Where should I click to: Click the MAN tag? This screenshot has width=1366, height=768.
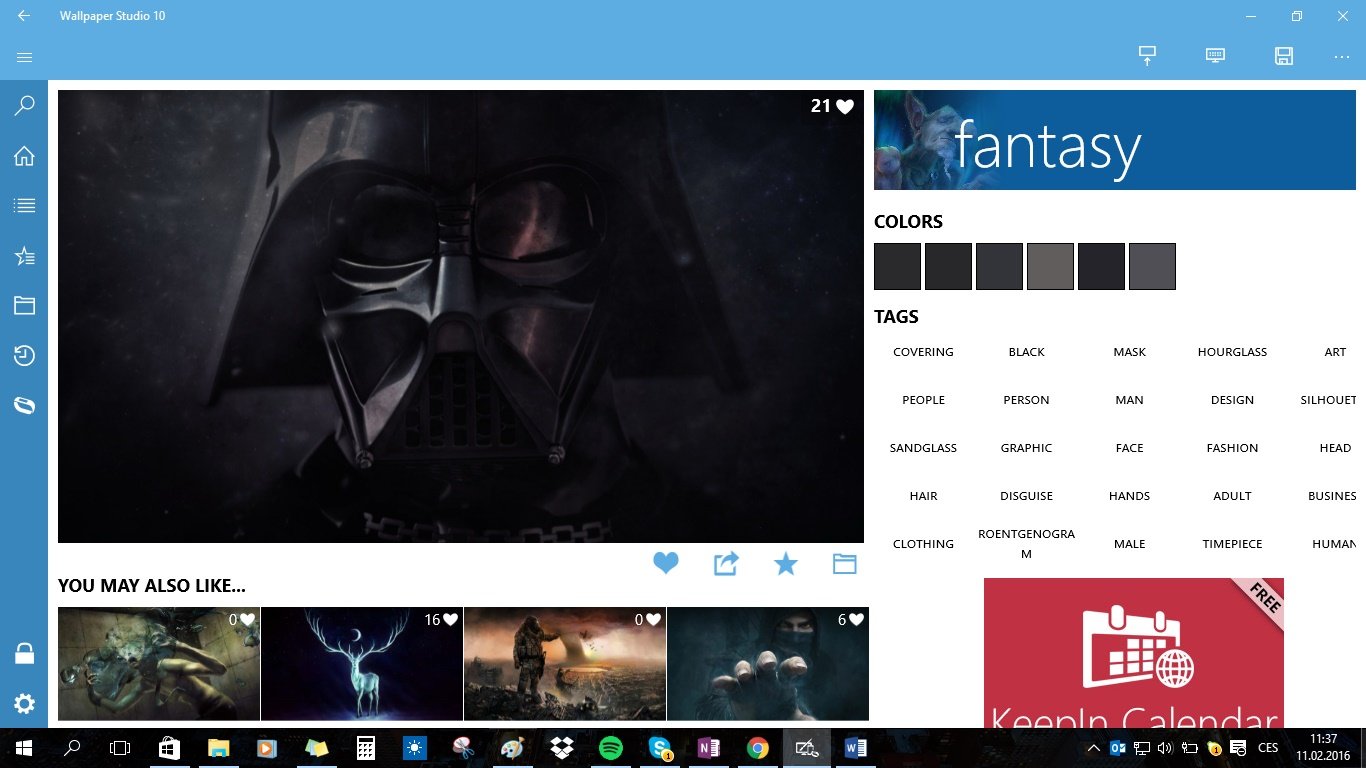(1129, 400)
